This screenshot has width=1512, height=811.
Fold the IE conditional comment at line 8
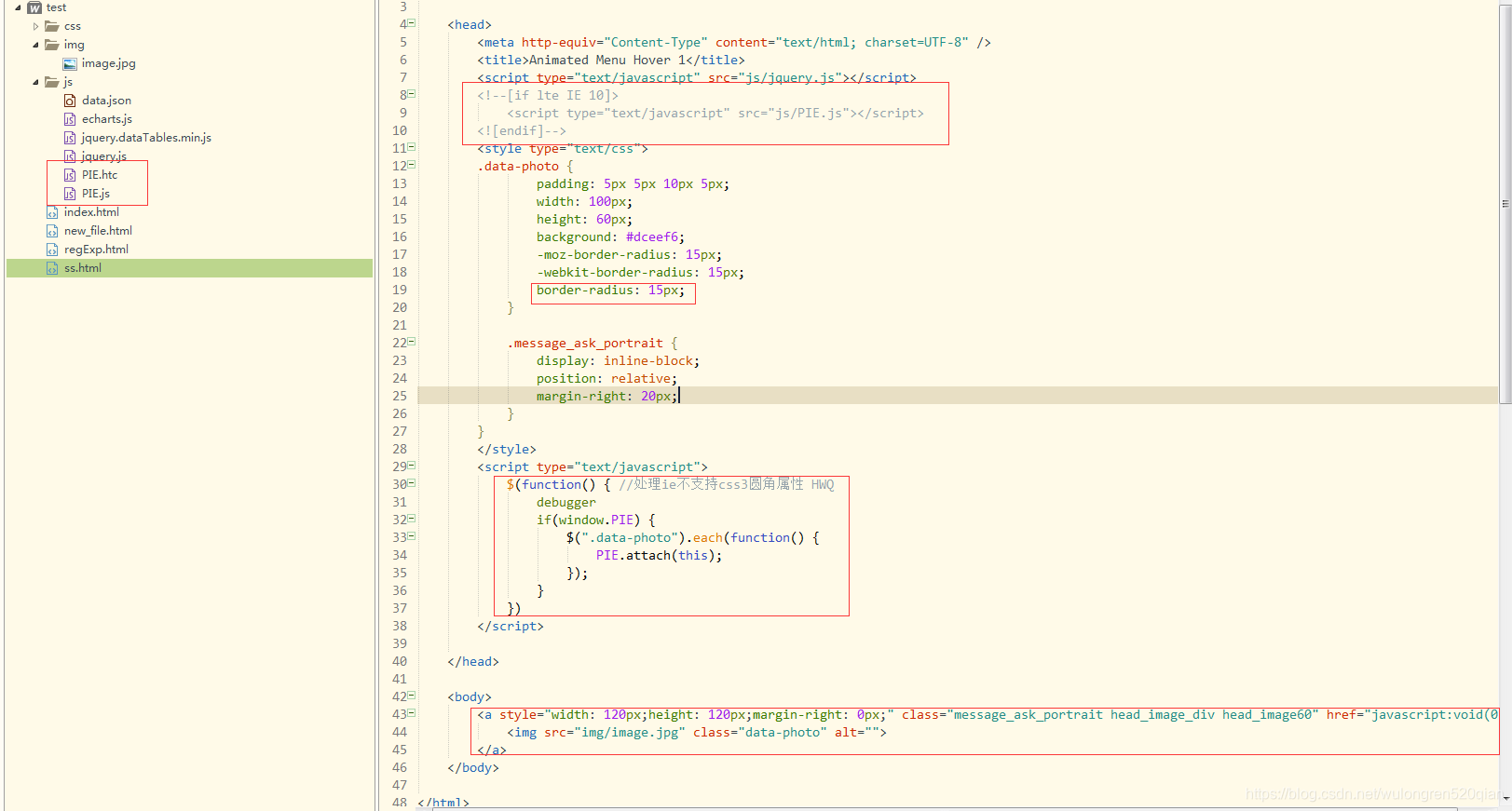tap(412, 94)
